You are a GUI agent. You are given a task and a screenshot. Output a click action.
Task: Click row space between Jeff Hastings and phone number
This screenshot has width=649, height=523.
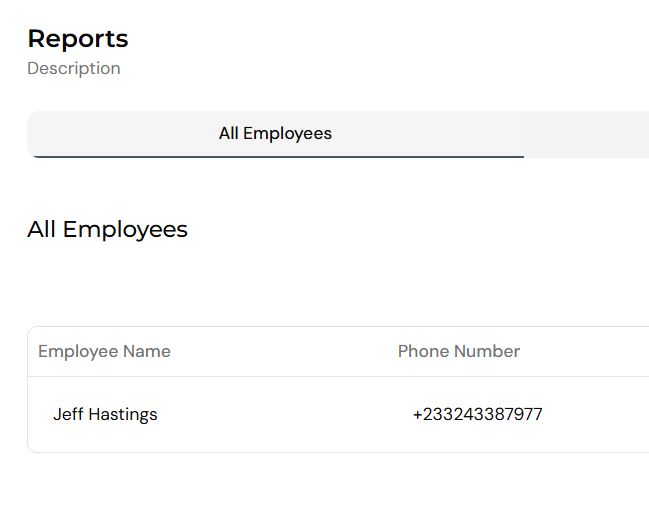coord(285,414)
